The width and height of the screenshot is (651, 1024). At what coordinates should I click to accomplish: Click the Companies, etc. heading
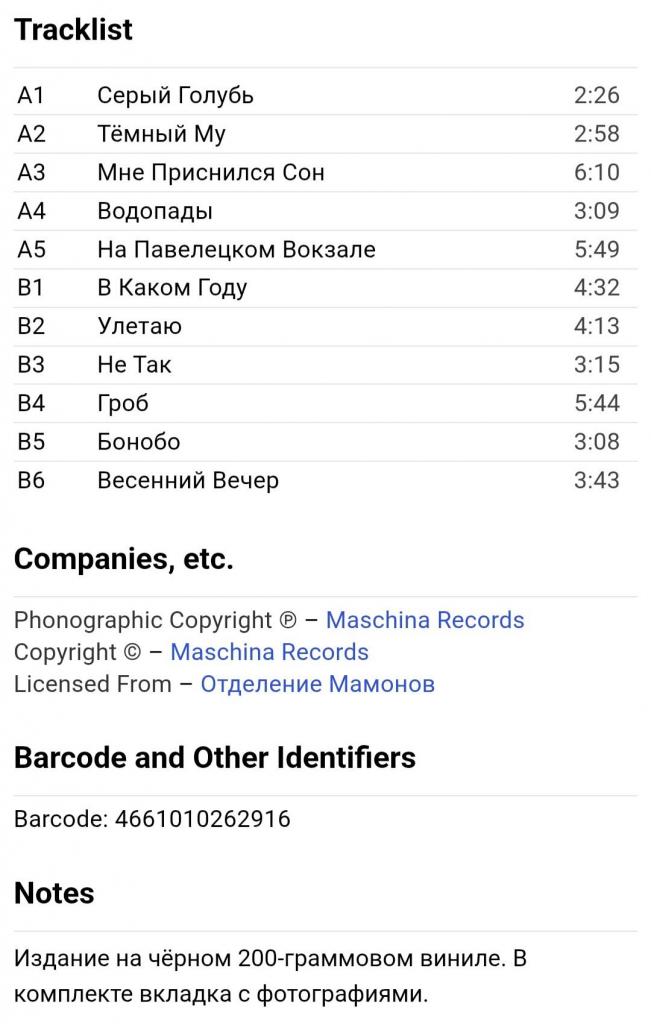(123, 560)
